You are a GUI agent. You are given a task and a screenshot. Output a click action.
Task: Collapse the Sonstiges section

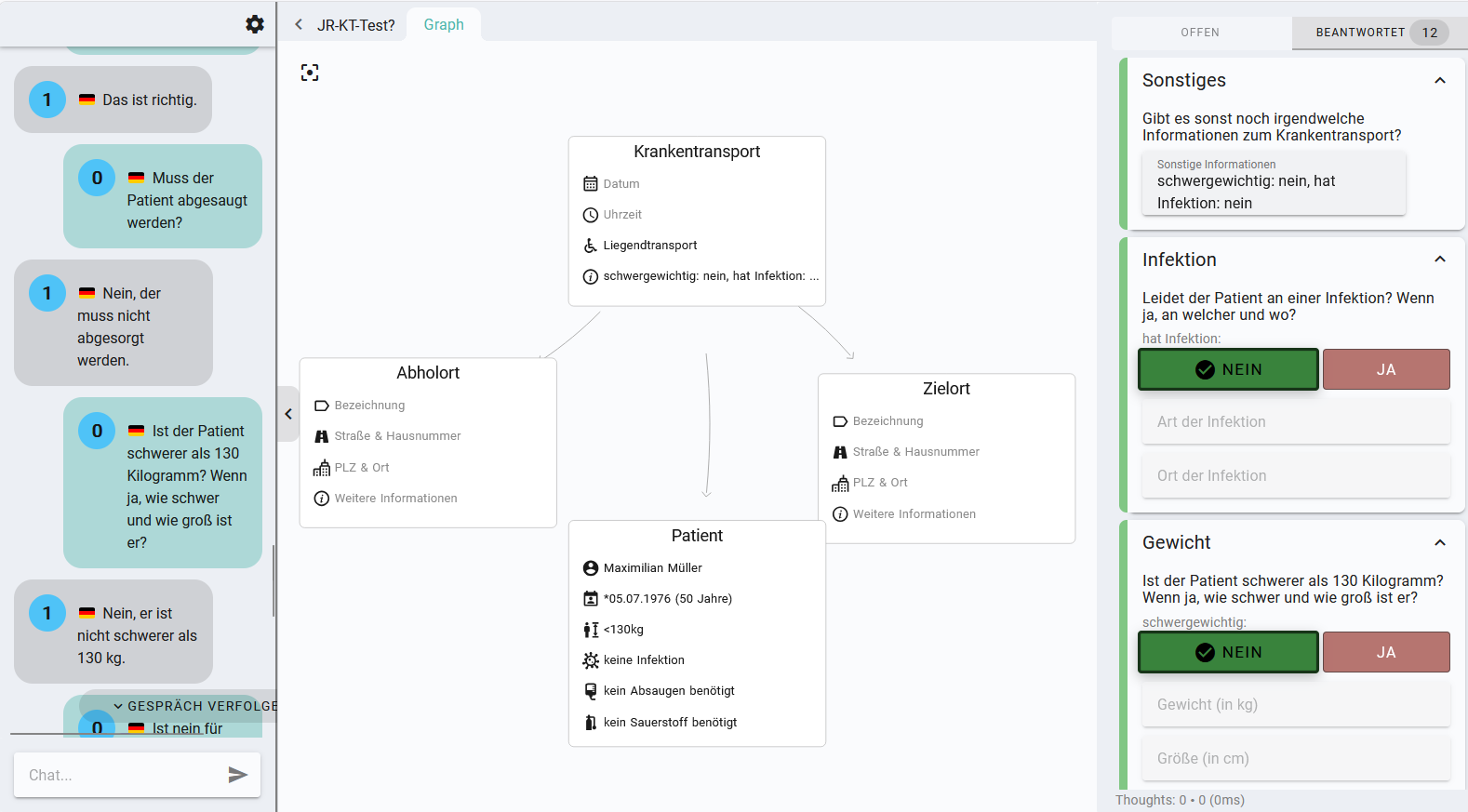tap(1440, 81)
